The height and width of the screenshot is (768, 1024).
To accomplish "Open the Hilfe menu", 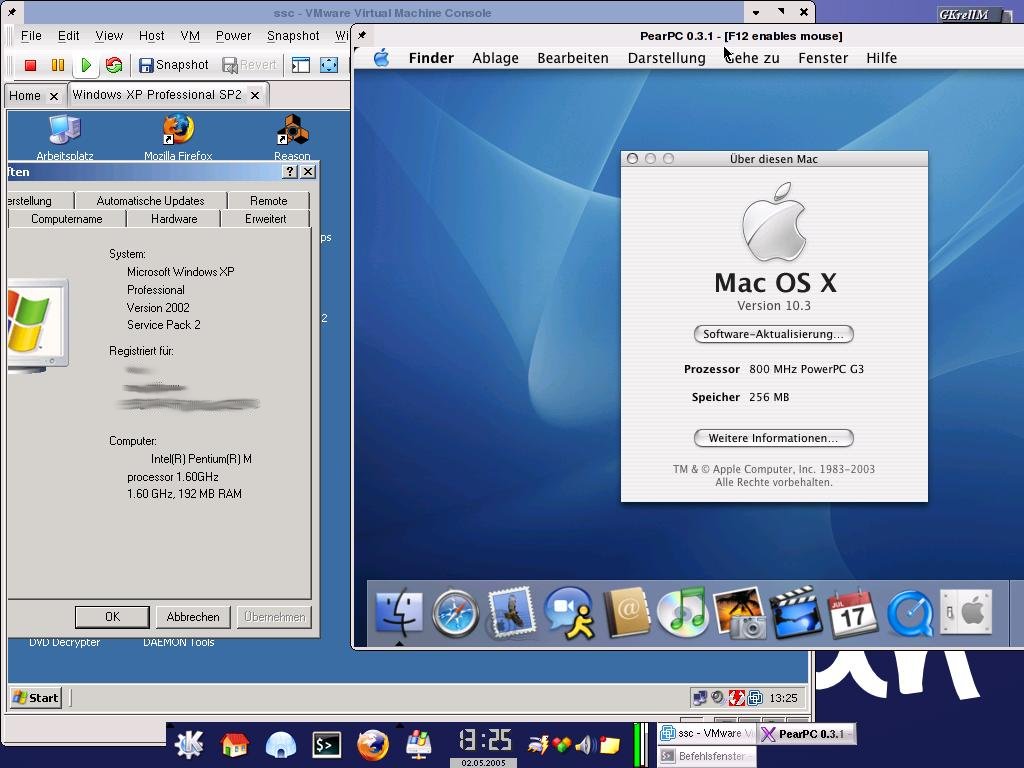I will [x=881, y=58].
